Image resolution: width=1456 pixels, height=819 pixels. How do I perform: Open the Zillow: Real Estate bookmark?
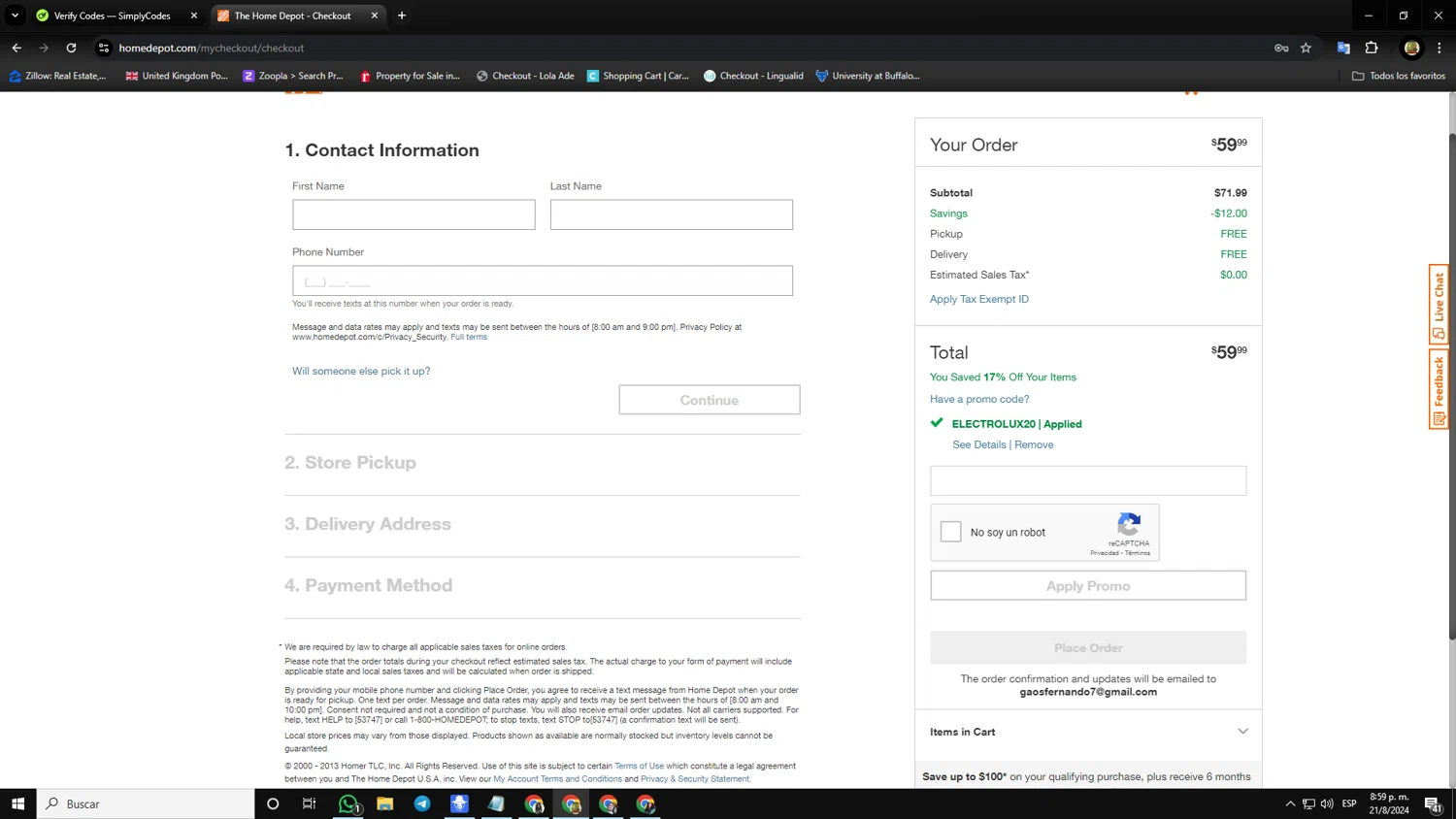coord(58,76)
